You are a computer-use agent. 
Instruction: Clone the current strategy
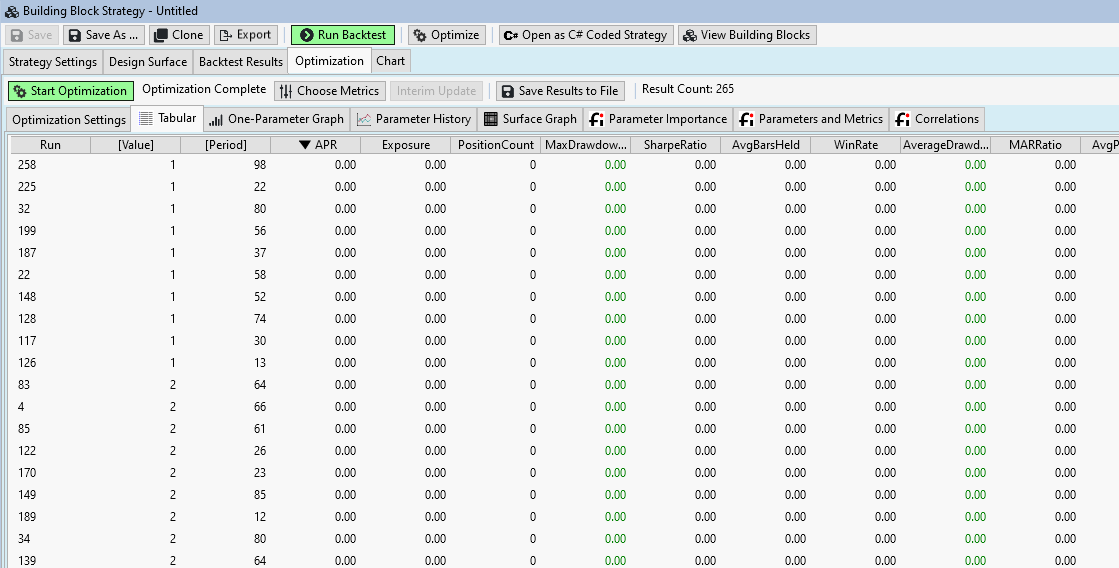179,35
